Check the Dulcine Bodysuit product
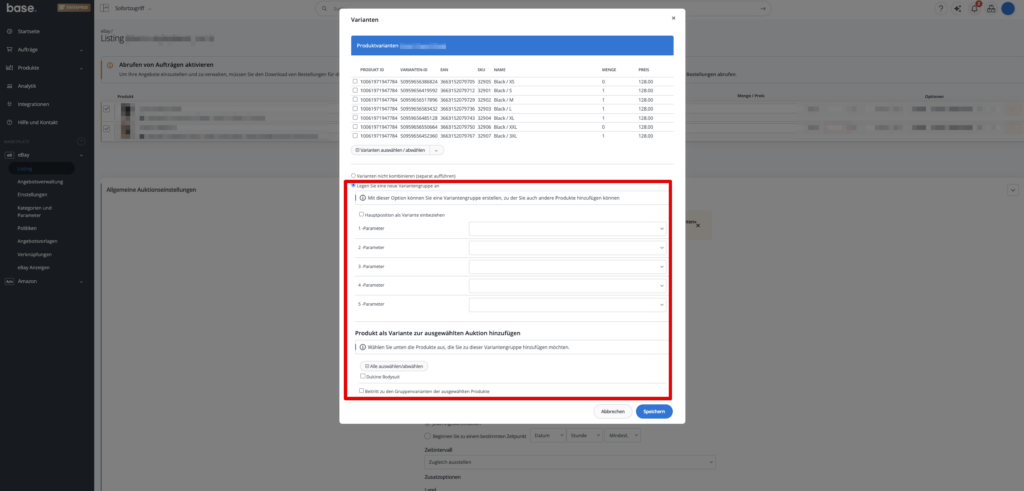Image resolution: width=1024 pixels, height=491 pixels. [362, 376]
